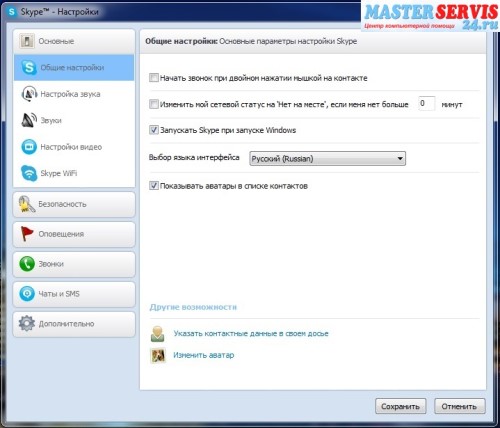Expand the Безопасность section
500x428 pixels.
point(74,204)
